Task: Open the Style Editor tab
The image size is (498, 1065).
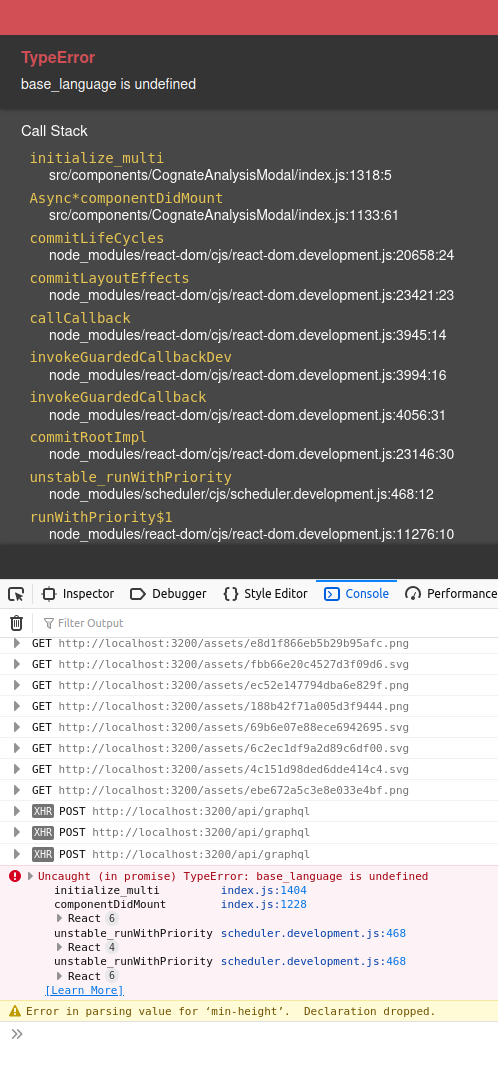Action: coord(266,594)
